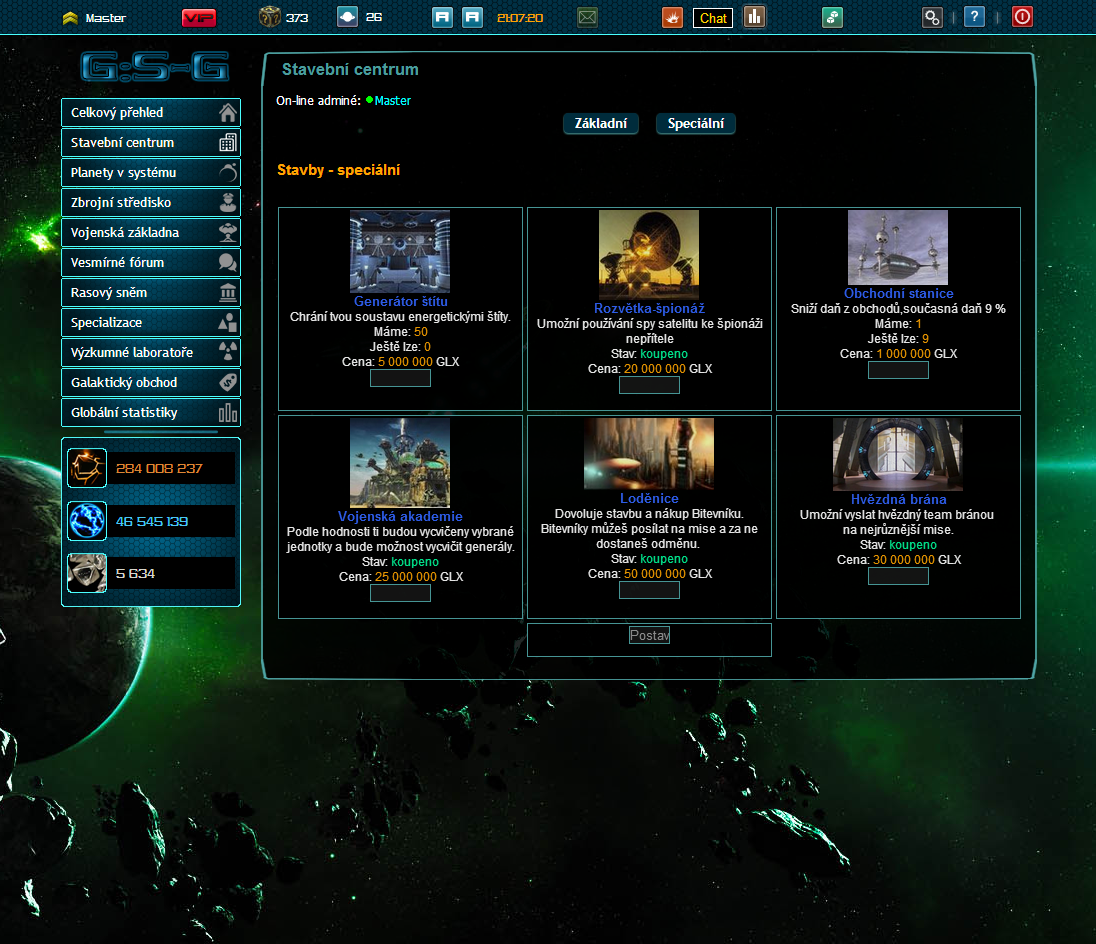Screen dimensions: 1096x944
Task: Open the help question mark icon
Action: pos(974,17)
